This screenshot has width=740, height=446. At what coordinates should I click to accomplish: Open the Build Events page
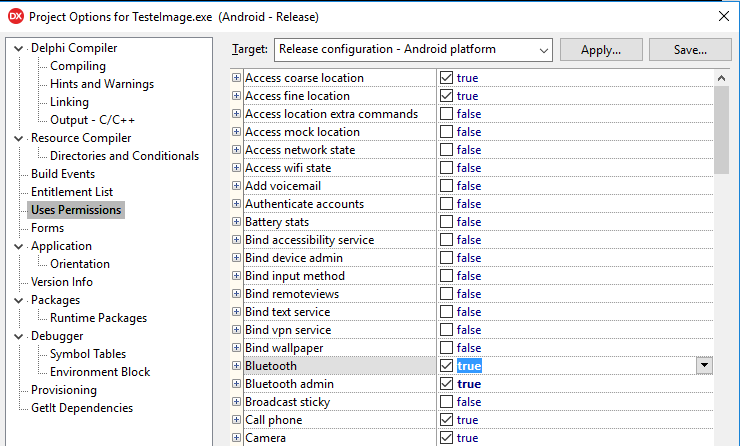point(63,174)
